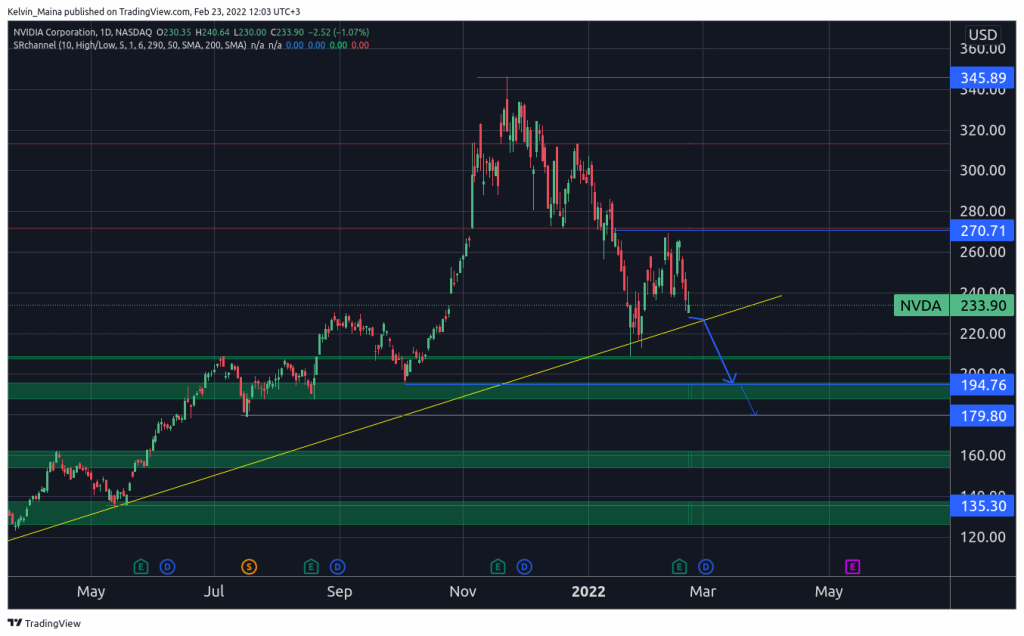Click the Mar label on time axis

[x=703, y=592]
